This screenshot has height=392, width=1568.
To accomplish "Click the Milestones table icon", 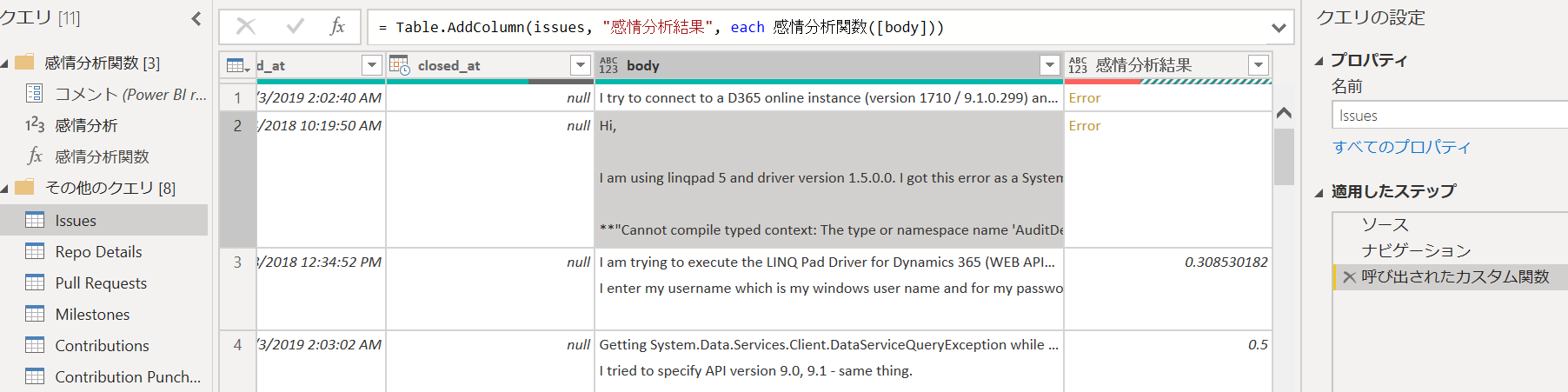I will 35,314.
